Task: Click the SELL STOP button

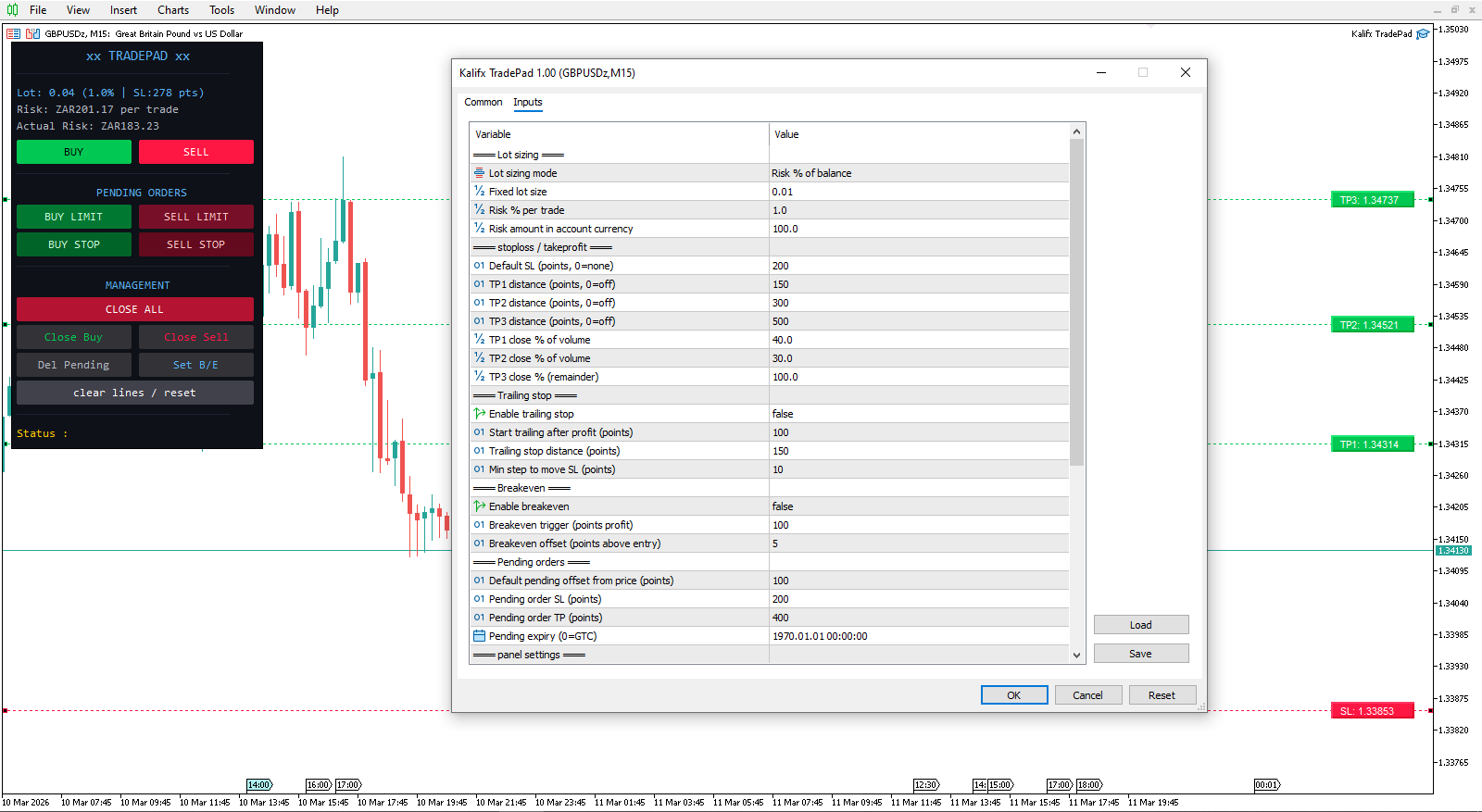Action: click(x=196, y=244)
